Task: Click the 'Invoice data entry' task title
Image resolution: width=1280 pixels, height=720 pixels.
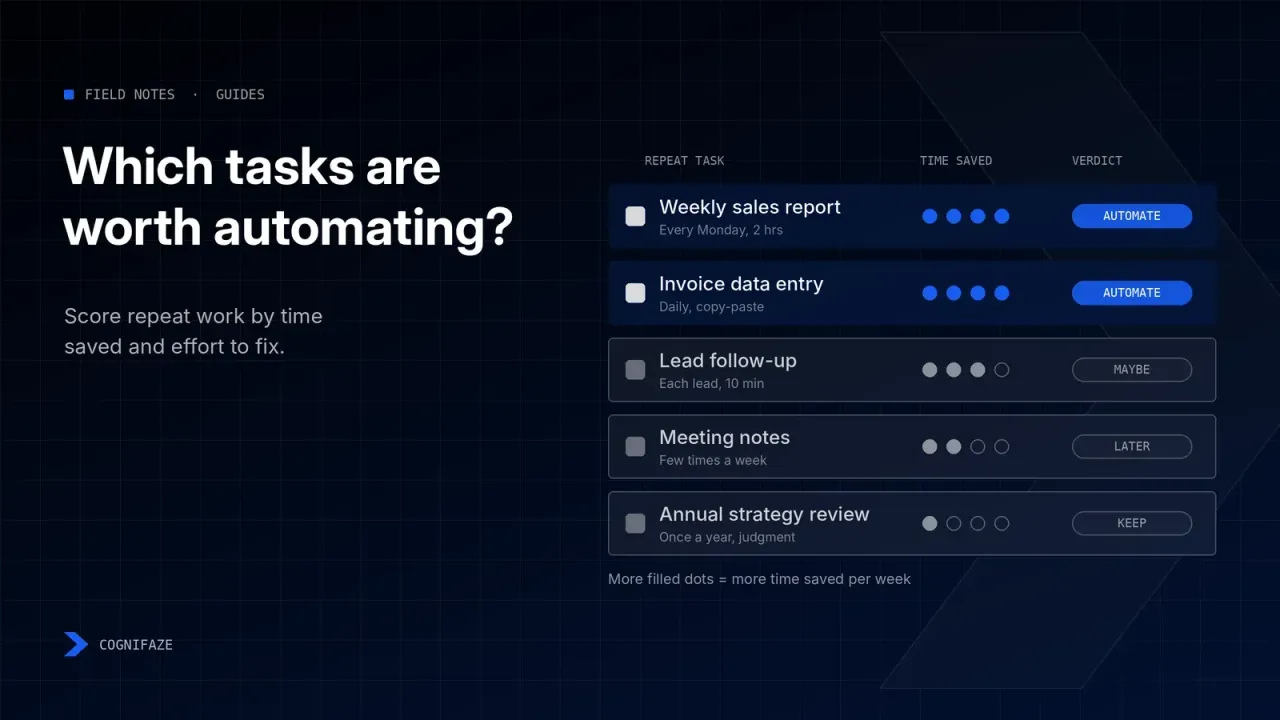Action: [741, 284]
